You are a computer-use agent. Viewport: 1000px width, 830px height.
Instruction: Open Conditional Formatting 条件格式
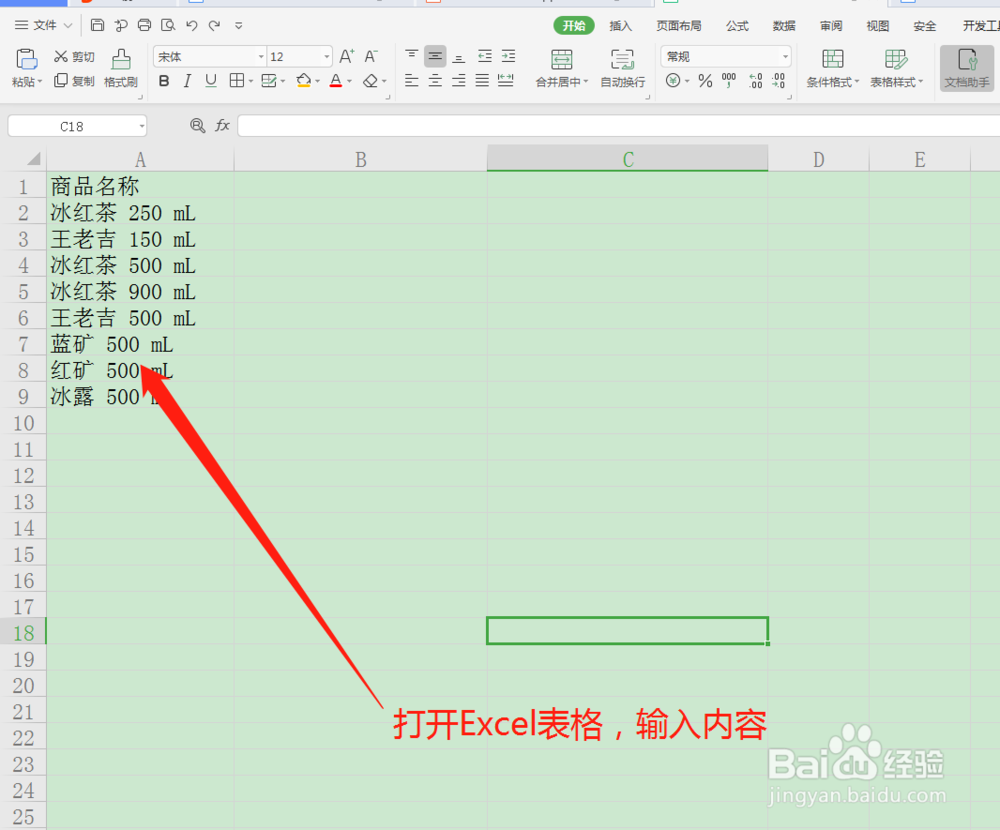(x=832, y=68)
